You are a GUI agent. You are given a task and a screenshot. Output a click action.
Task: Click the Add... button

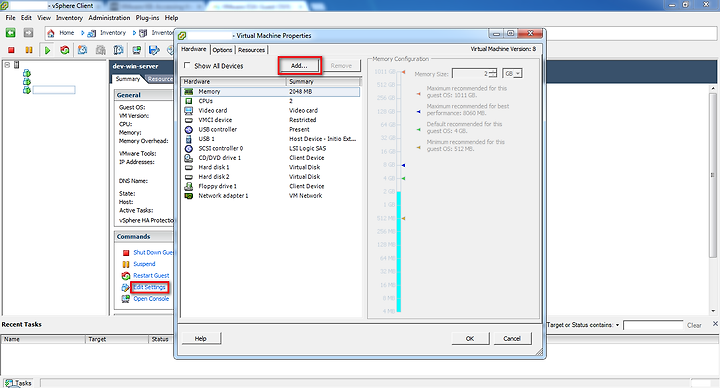click(299, 66)
